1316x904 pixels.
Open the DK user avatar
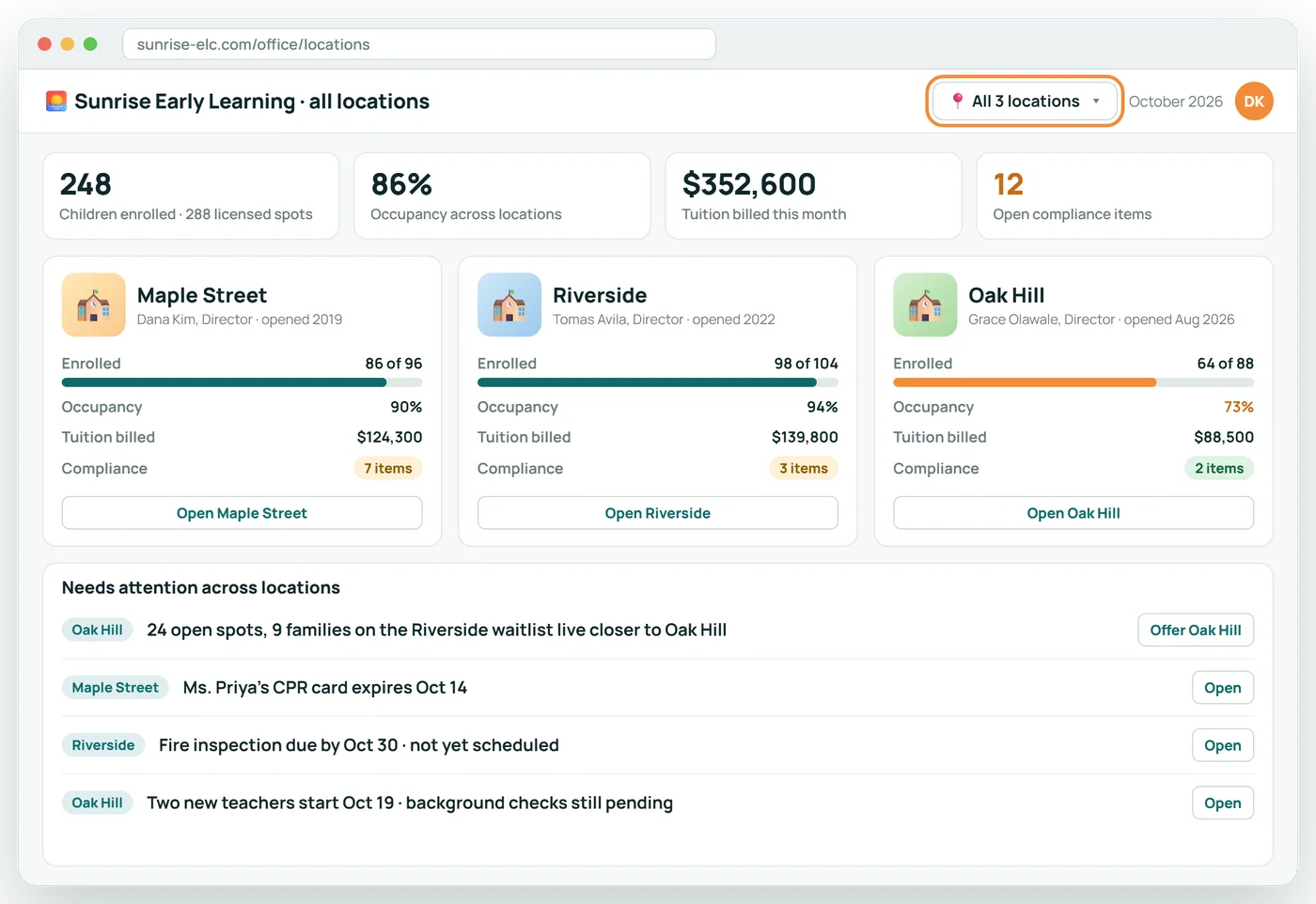1254,101
